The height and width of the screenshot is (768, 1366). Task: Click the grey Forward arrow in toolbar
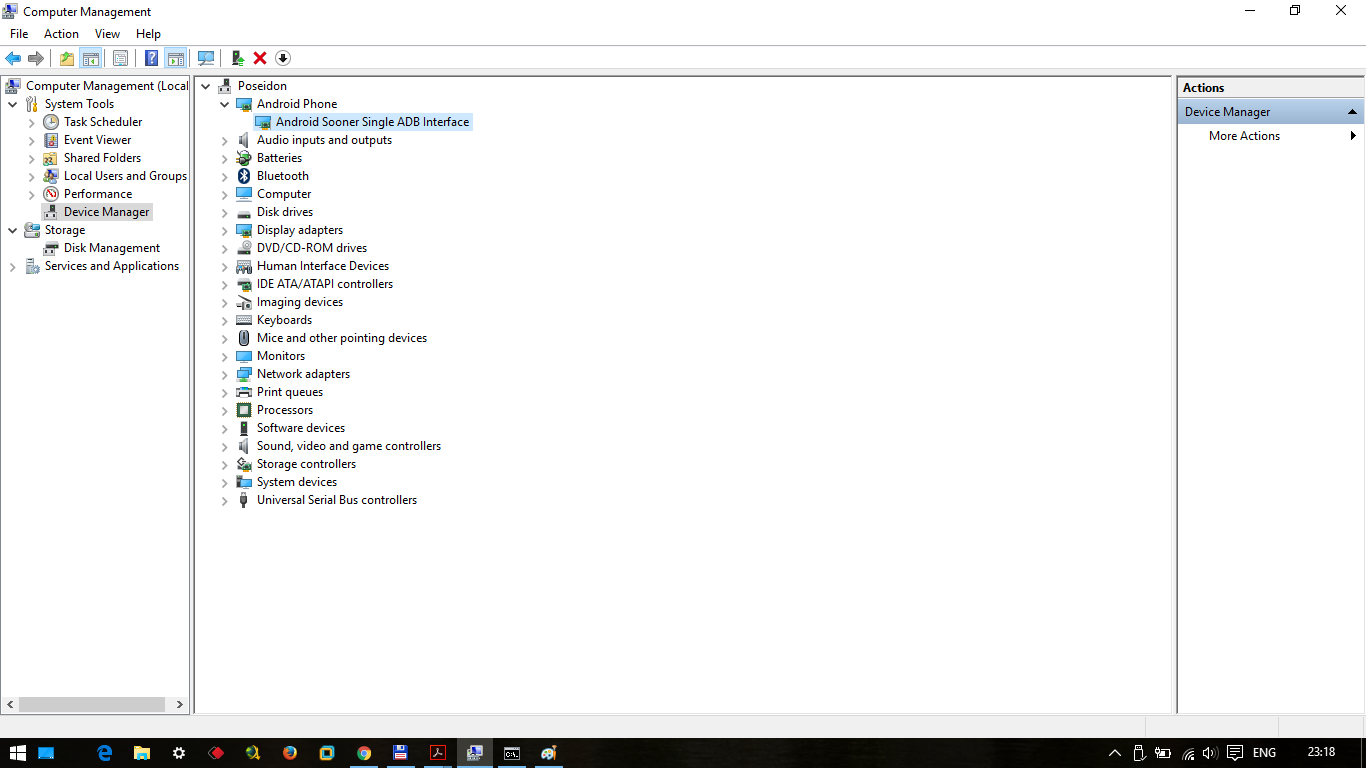pos(36,58)
